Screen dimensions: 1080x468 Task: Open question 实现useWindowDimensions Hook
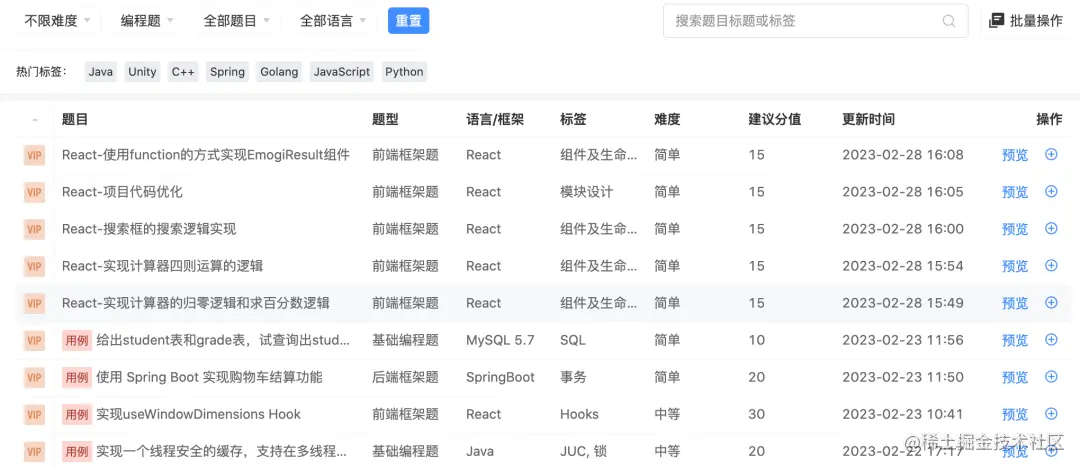tap(198, 414)
